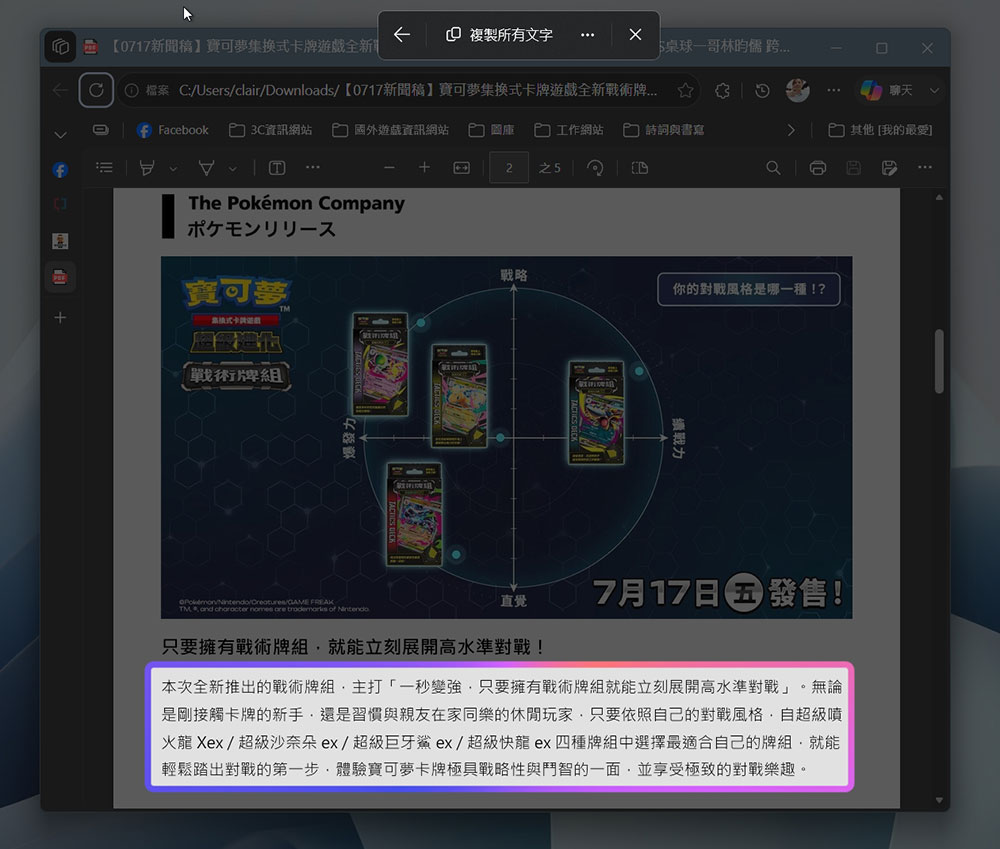Add the page to favorites with the star icon
Screen dimensions: 1000x849
[686, 91]
